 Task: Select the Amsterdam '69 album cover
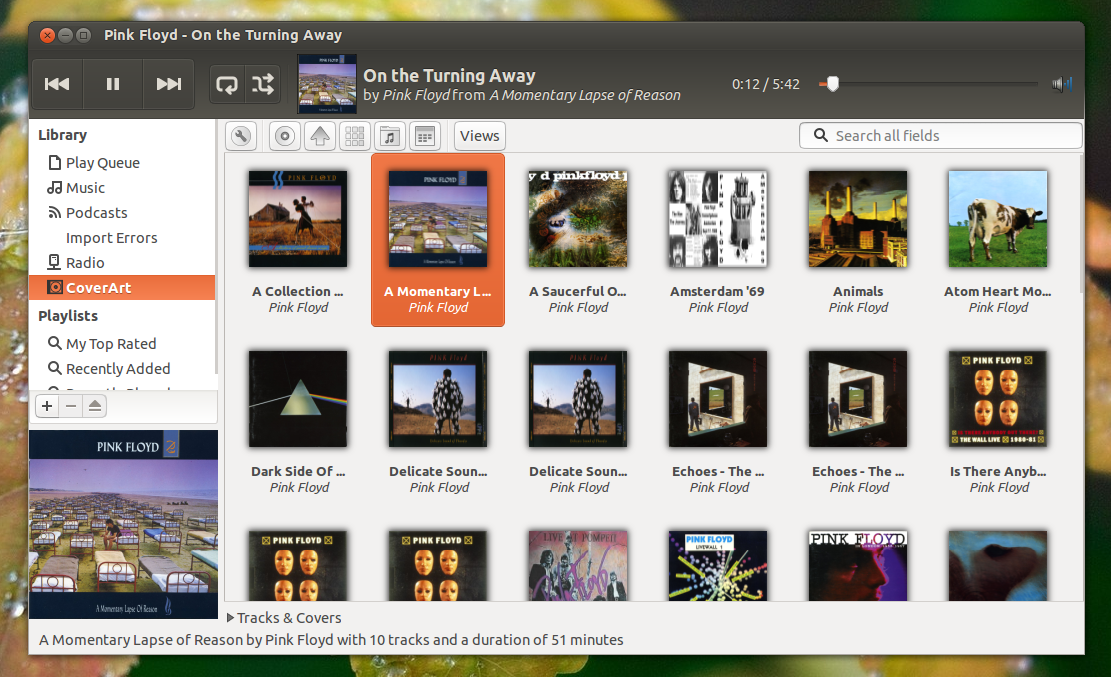point(718,219)
